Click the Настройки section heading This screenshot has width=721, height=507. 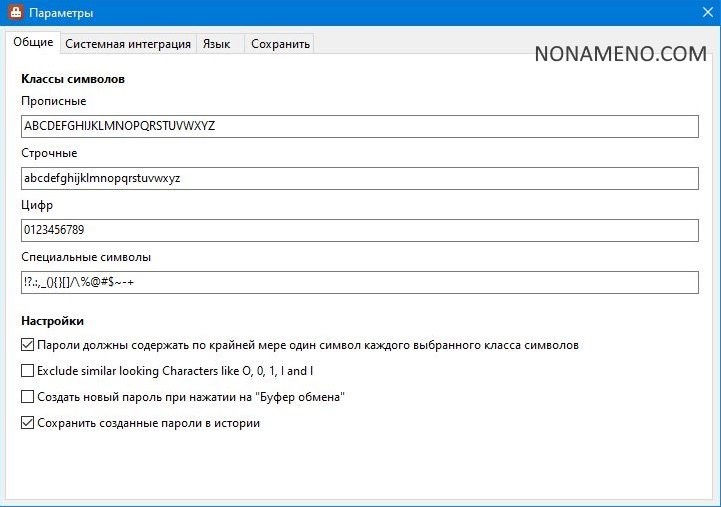pyautogui.click(x=52, y=321)
